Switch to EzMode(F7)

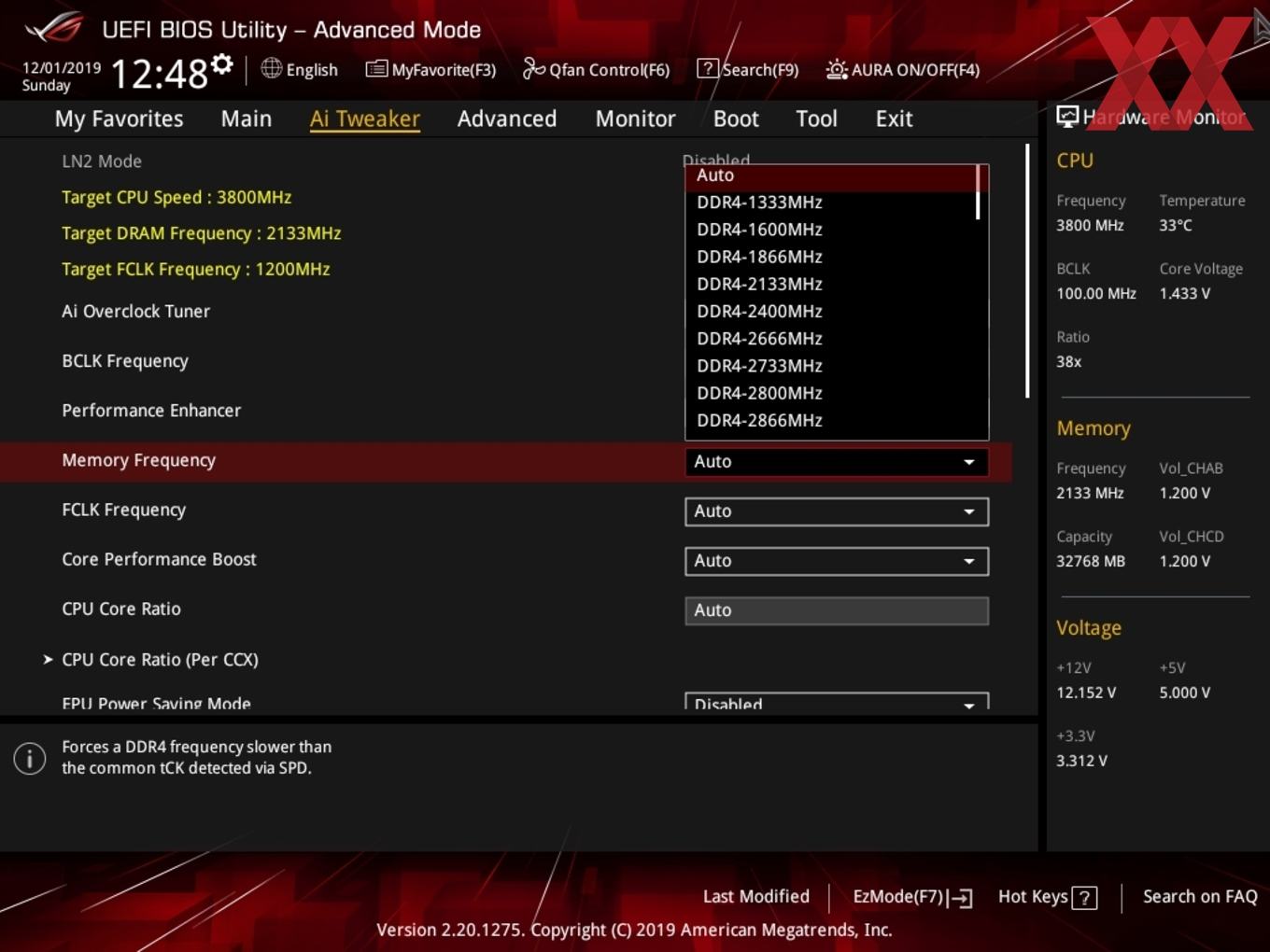pos(912,897)
